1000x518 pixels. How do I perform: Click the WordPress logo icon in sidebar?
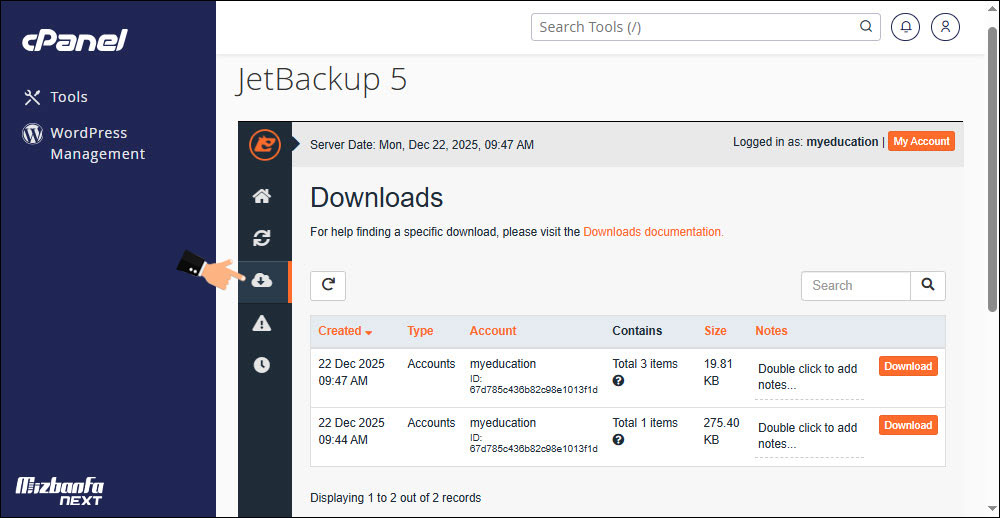(x=32, y=133)
